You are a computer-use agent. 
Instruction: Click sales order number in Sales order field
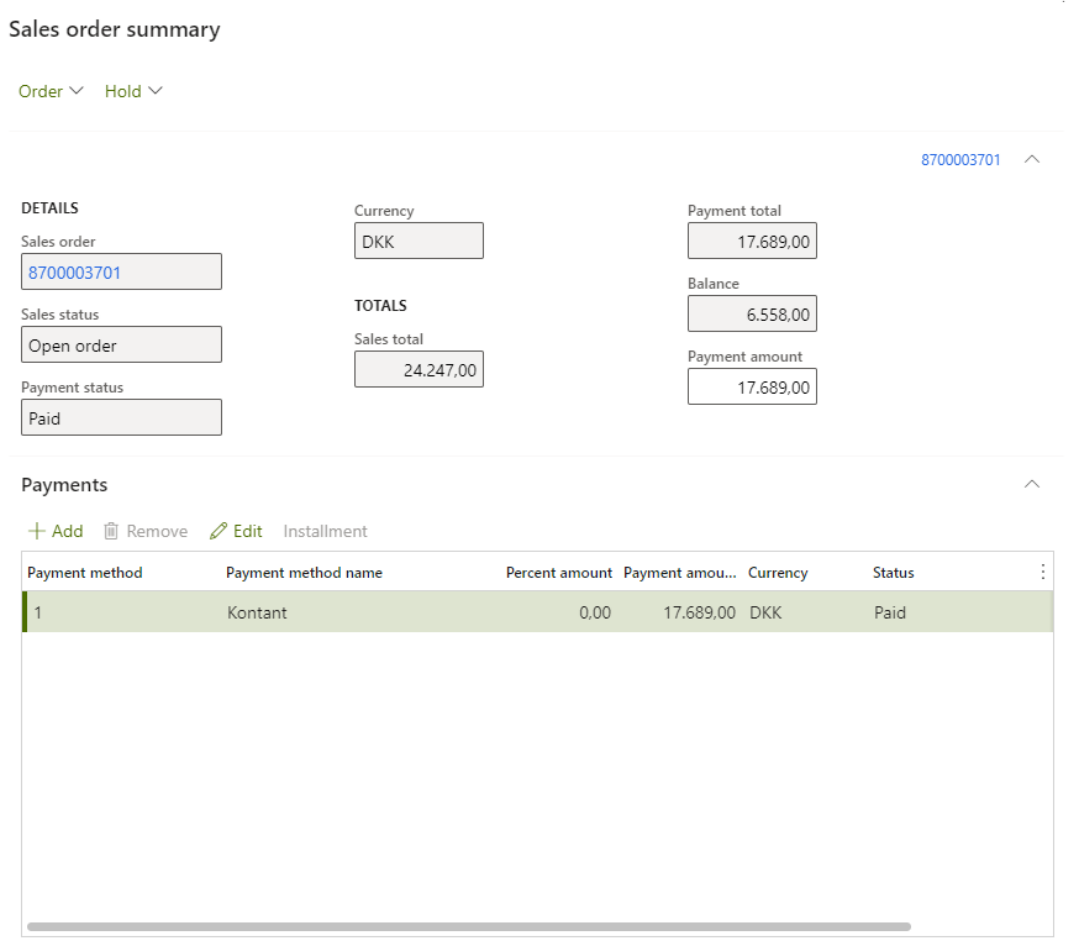75,272
